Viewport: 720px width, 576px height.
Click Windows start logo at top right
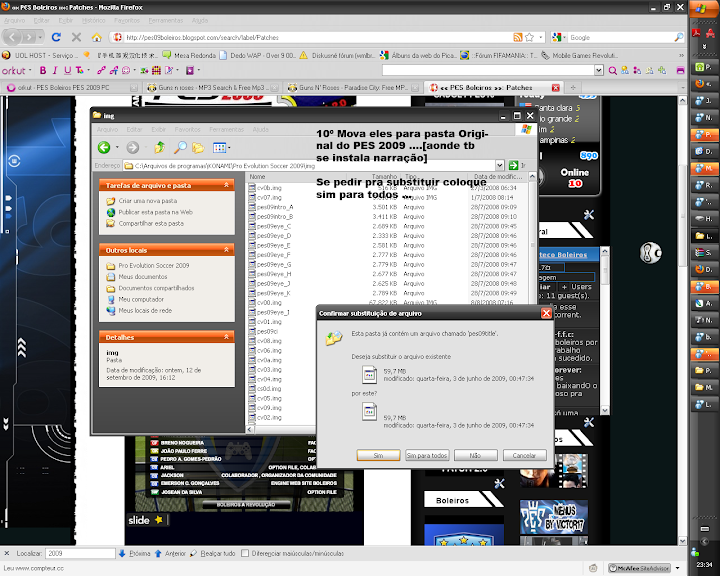coord(701,9)
